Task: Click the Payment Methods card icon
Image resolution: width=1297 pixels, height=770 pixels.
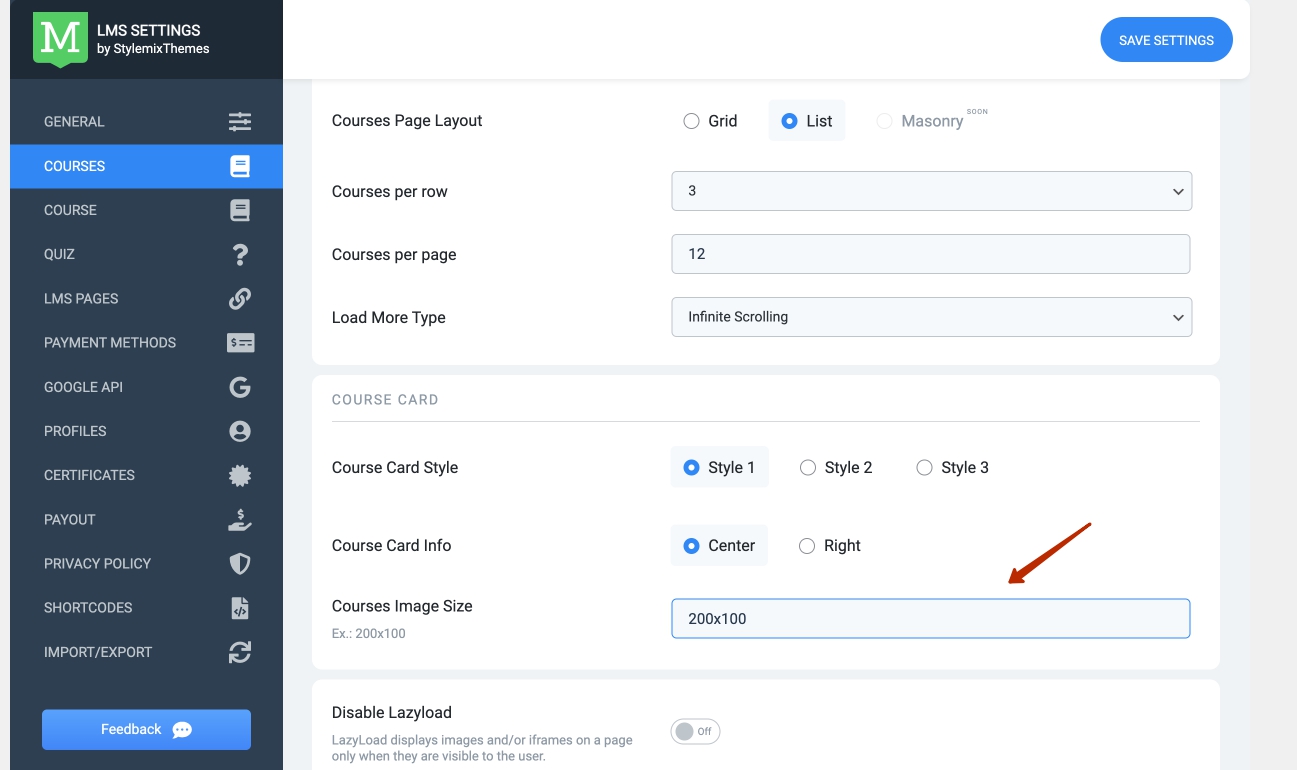Action: [x=240, y=343]
